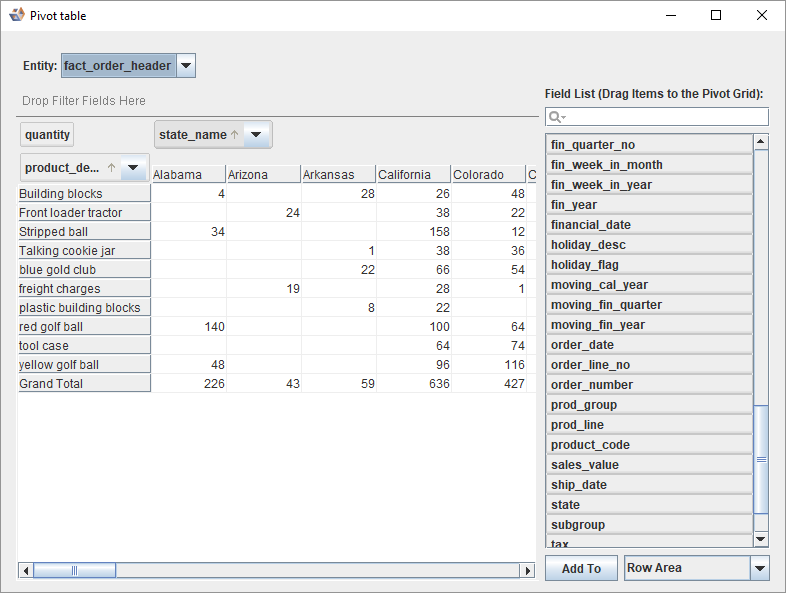Click the sort arrow on product_de... field
Viewport: 786px width, 593px height.
(111, 168)
